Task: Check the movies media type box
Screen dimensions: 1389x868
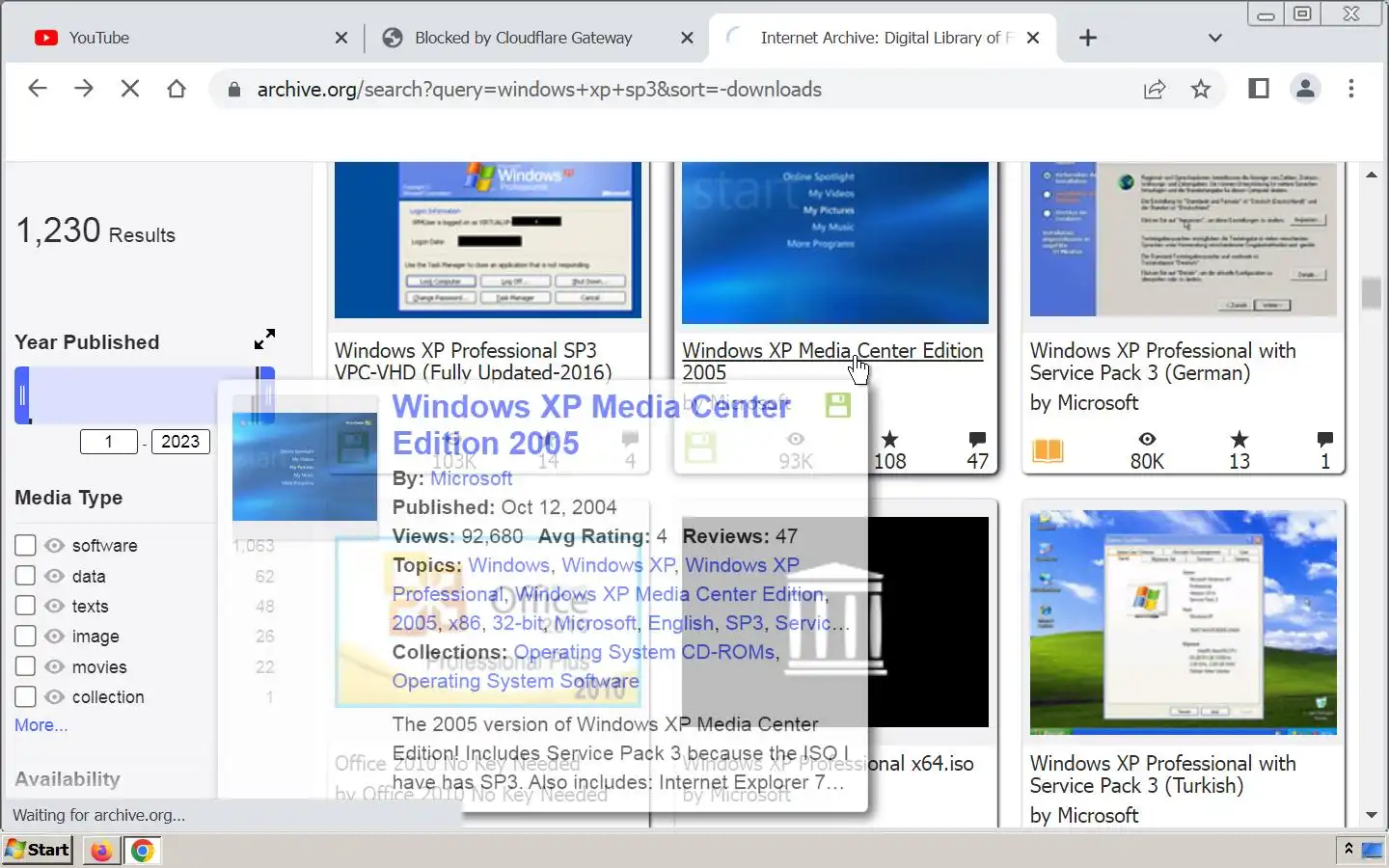Action: 25,666
